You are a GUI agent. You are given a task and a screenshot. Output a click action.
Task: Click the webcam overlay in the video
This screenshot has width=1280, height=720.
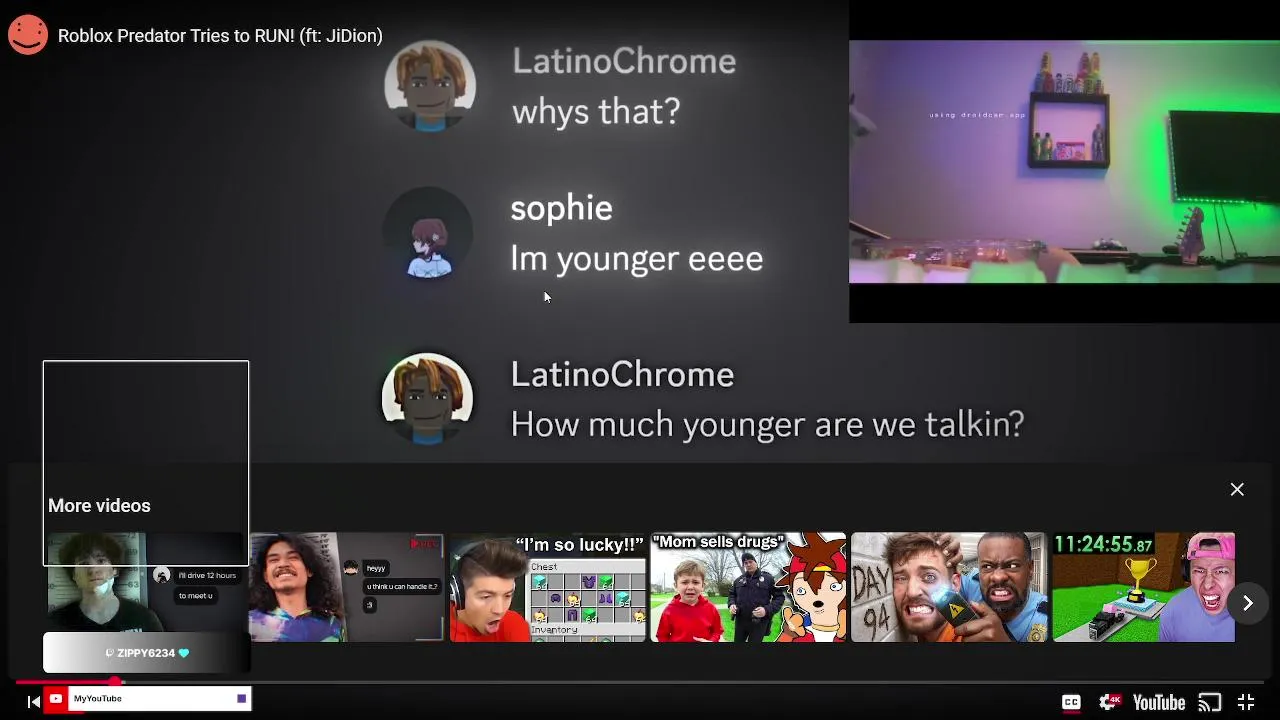click(x=1064, y=162)
